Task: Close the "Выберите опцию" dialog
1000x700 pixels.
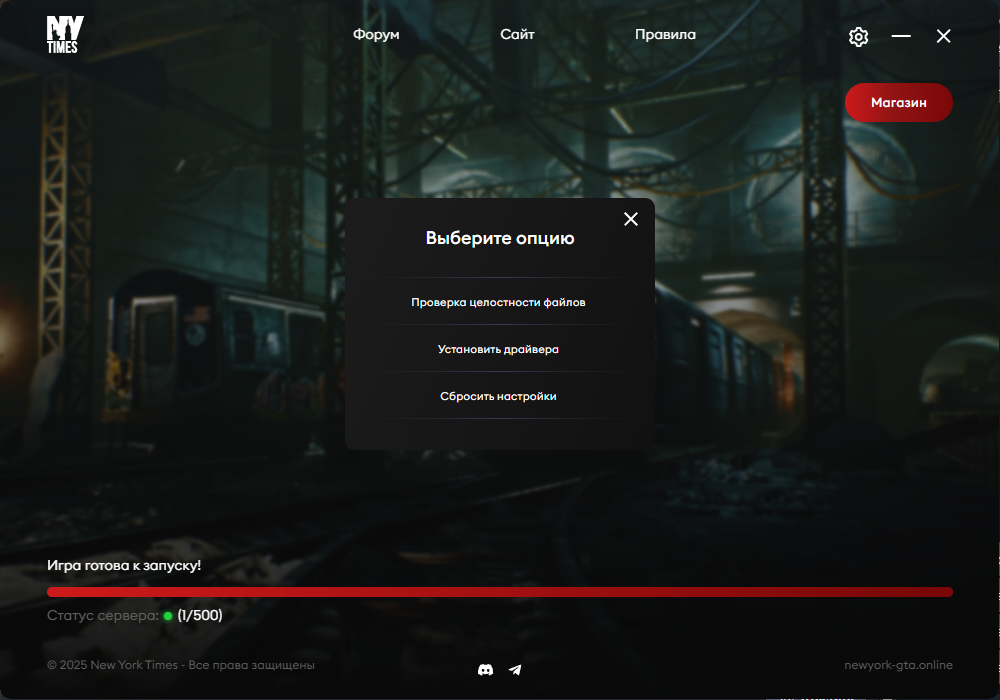Action: tap(631, 219)
